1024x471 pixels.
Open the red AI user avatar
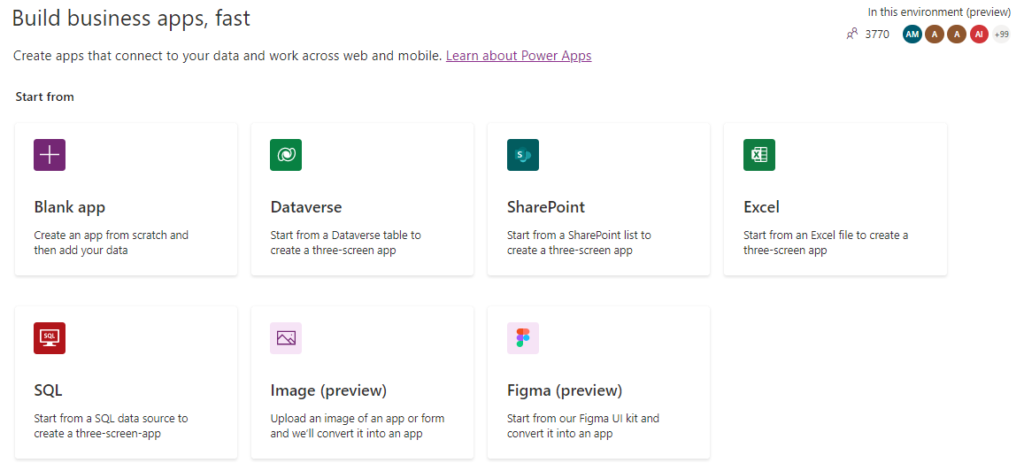pyautogui.click(x=979, y=35)
